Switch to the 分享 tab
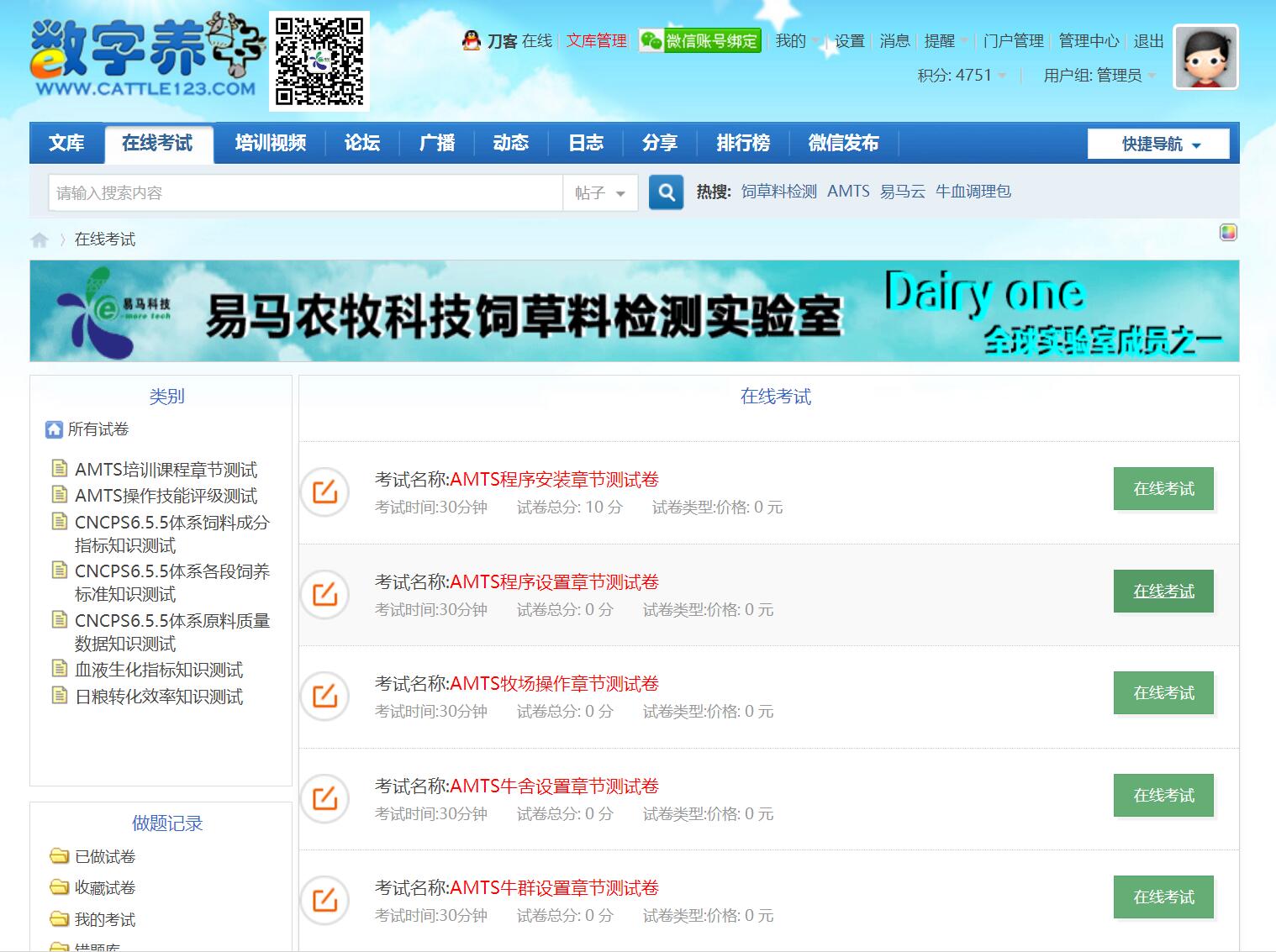 (x=660, y=143)
